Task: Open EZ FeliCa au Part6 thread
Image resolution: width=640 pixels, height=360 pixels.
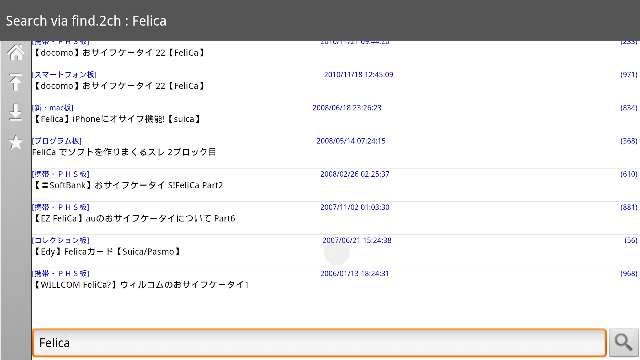Action: coord(134,218)
